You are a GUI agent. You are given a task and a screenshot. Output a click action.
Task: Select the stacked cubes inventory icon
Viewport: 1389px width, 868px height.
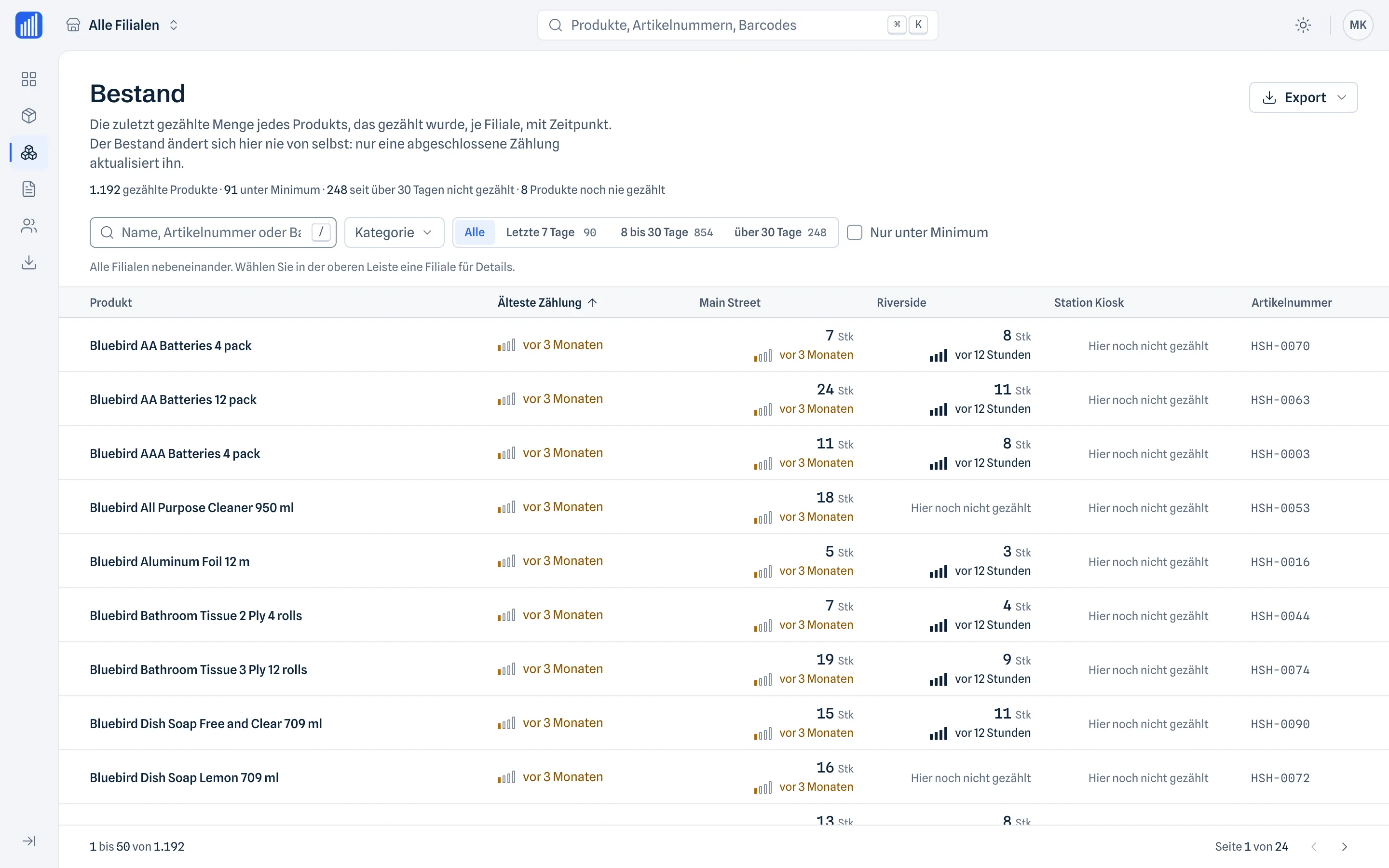(x=29, y=153)
